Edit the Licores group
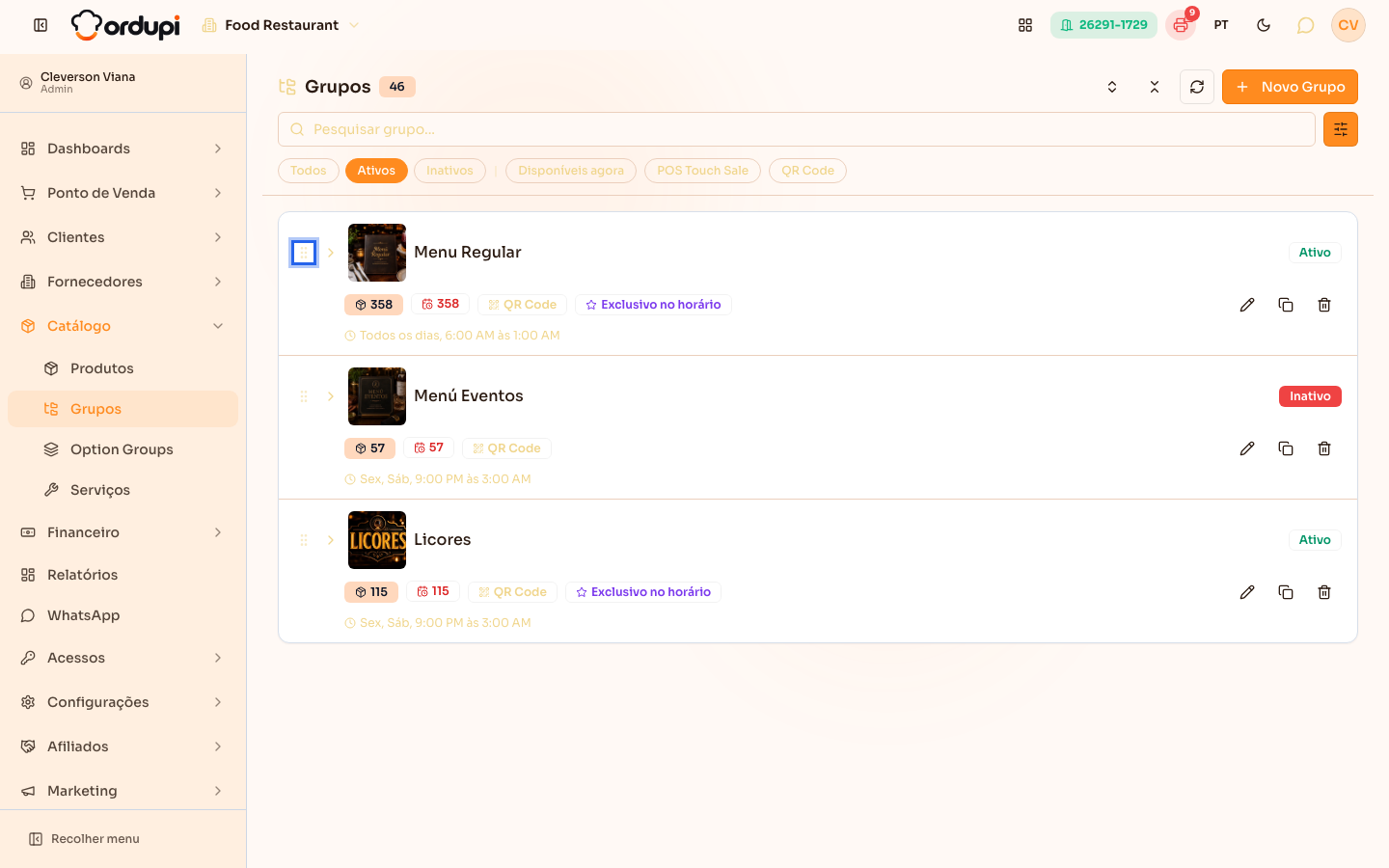This screenshot has width=1389, height=868. 1247,592
